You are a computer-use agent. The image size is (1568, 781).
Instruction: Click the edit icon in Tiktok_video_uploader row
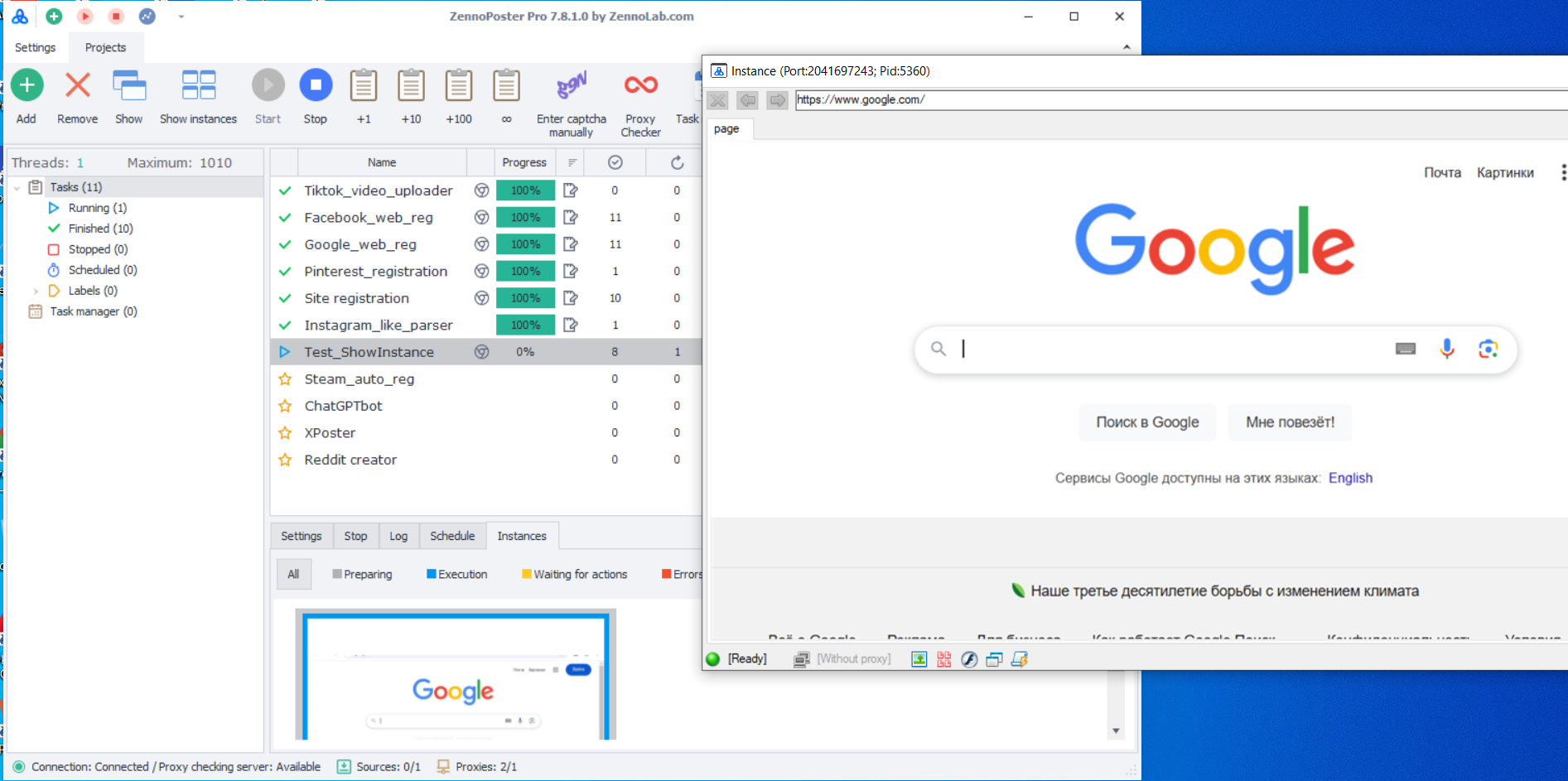coord(571,190)
